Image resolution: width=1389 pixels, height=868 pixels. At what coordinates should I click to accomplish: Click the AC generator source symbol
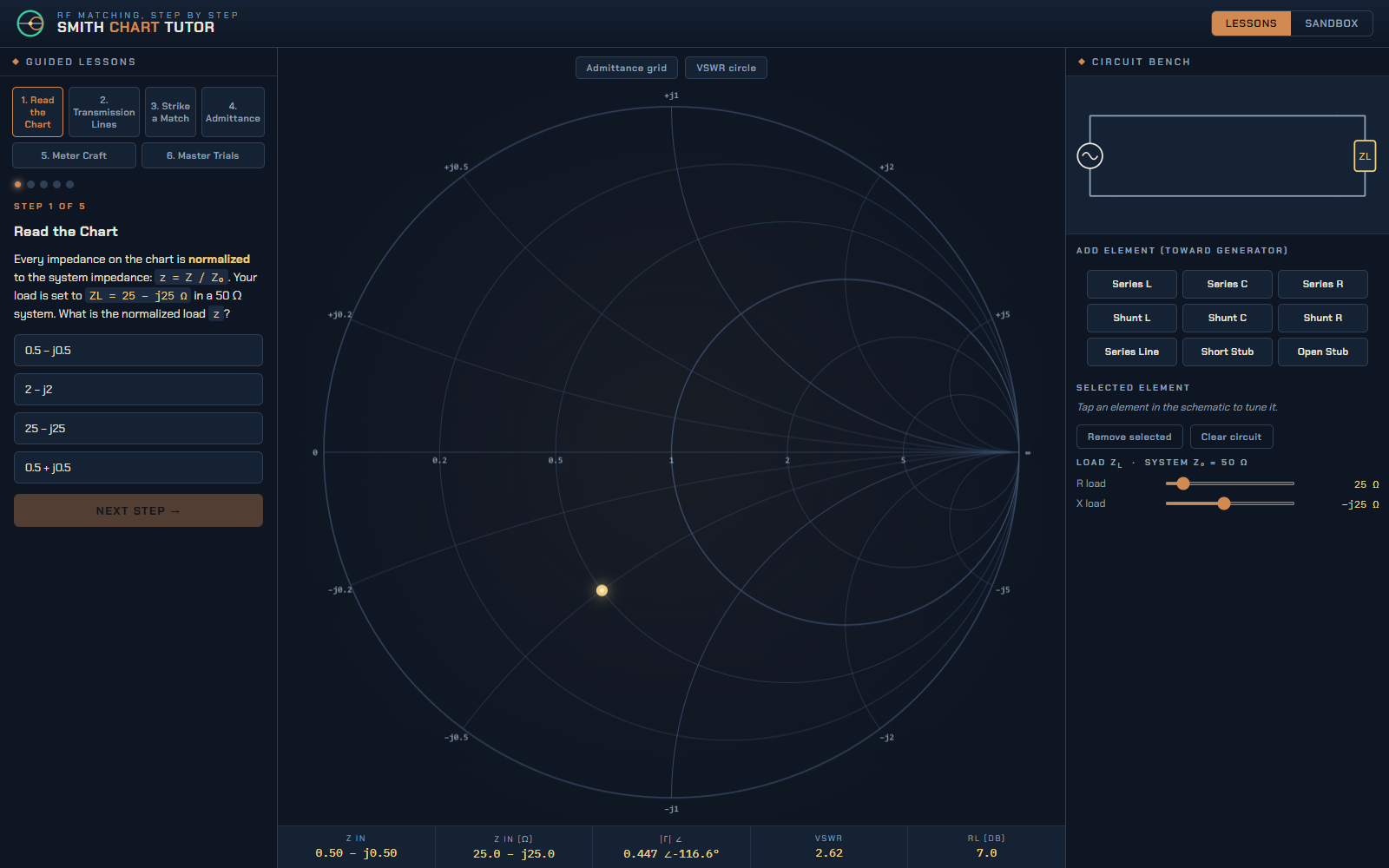1089,156
